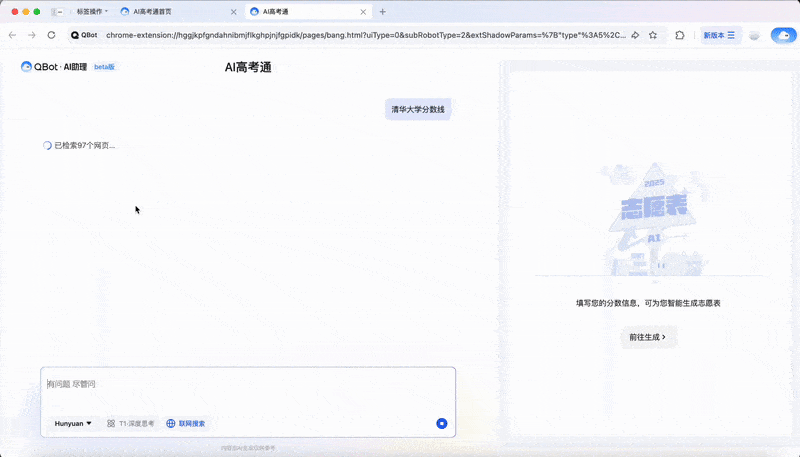Toggle 联网搜索 web search
The image size is (800, 457).
pos(186,423)
